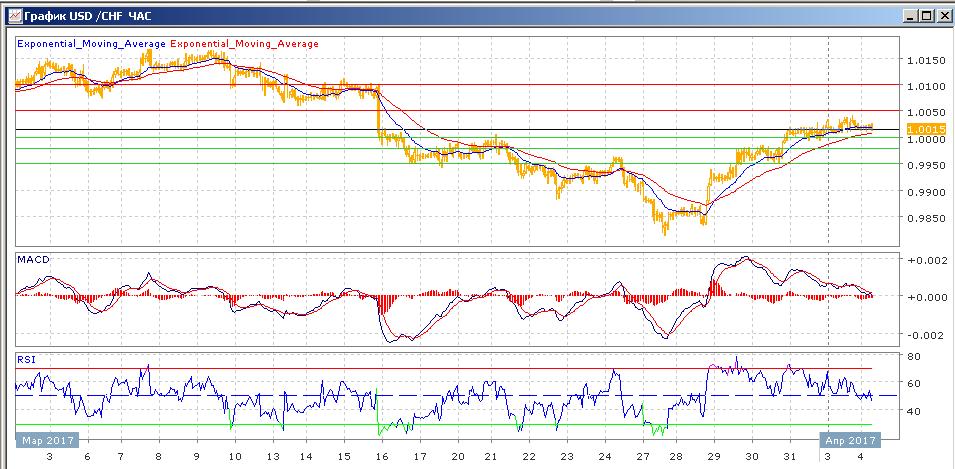Image resolution: width=955 pixels, height=469 pixels.
Task: Click the RSI 50 dashed midline
Action: coord(457,396)
